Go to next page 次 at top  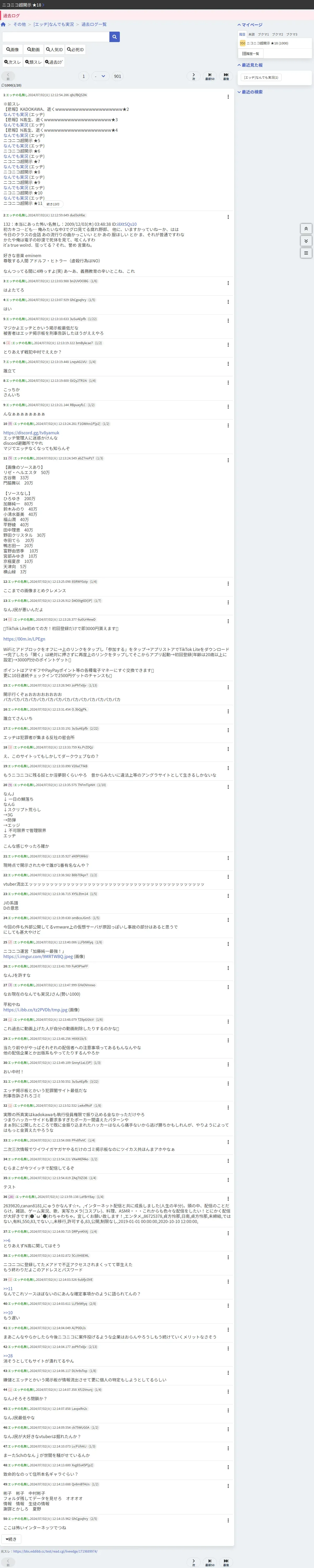(x=193, y=76)
